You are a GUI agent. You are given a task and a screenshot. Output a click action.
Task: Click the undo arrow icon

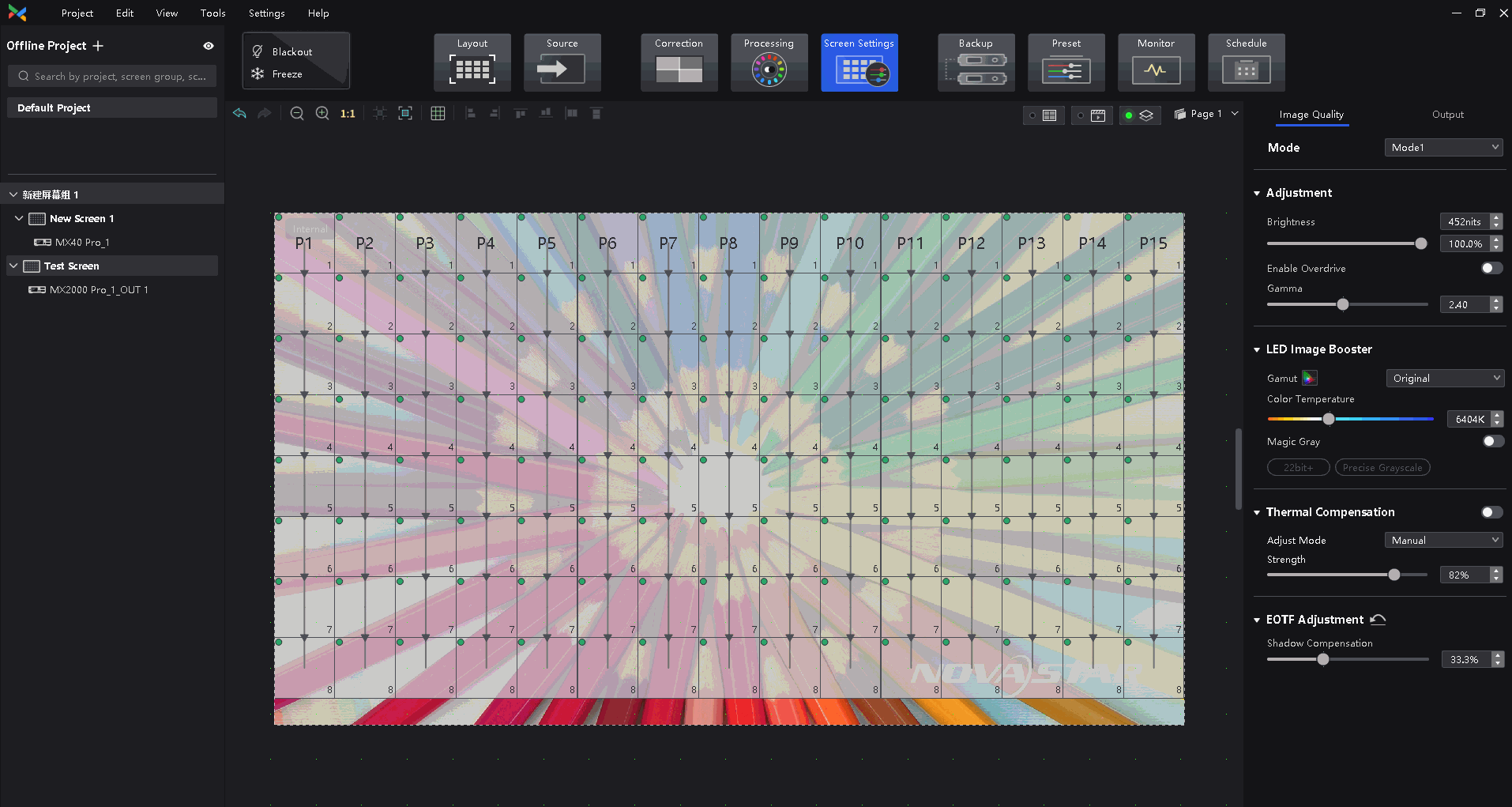239,114
